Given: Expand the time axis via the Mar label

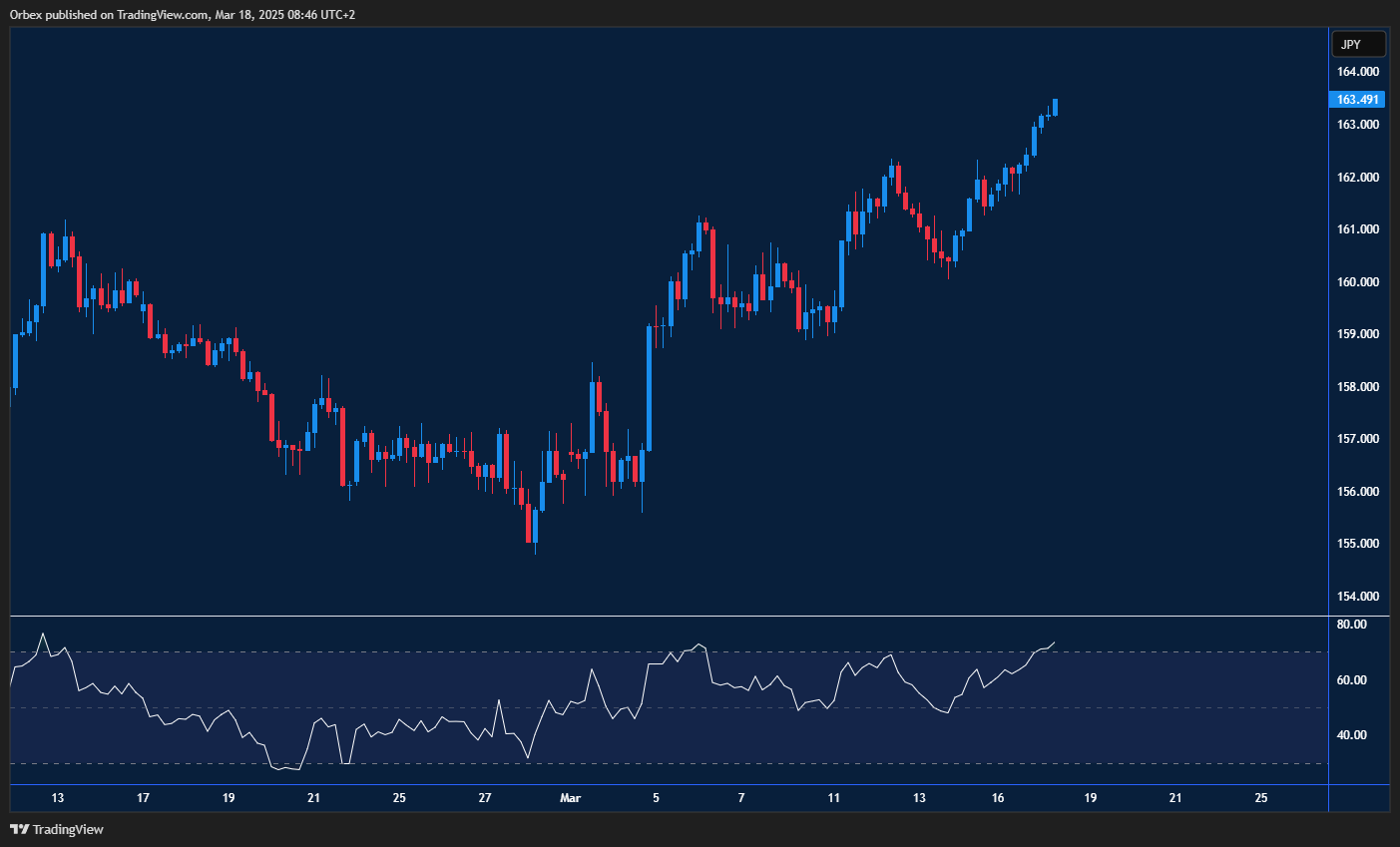Looking at the screenshot, I should (570, 798).
